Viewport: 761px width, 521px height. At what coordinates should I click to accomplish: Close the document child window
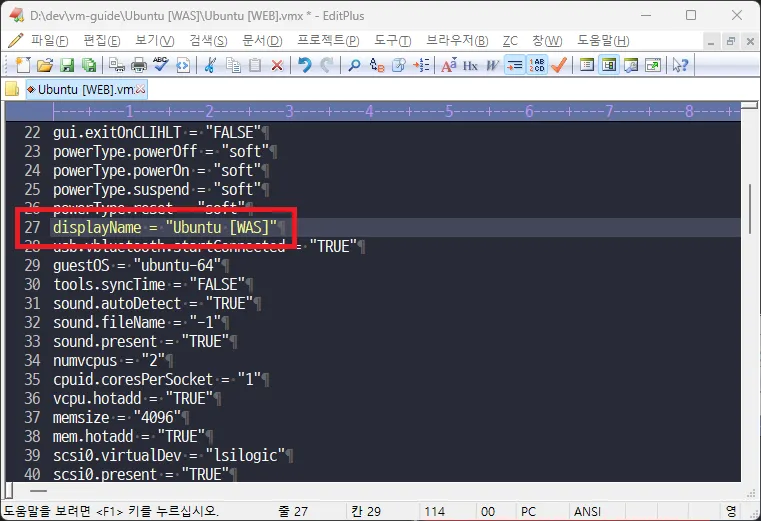pos(750,42)
